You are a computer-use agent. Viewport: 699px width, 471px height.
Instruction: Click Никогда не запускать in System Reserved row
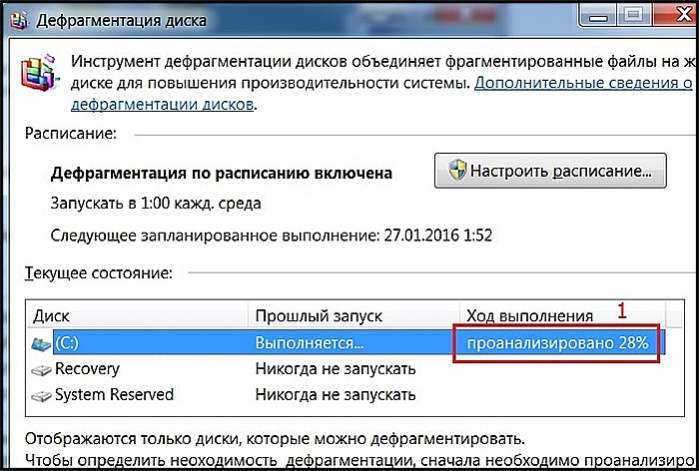(335, 395)
